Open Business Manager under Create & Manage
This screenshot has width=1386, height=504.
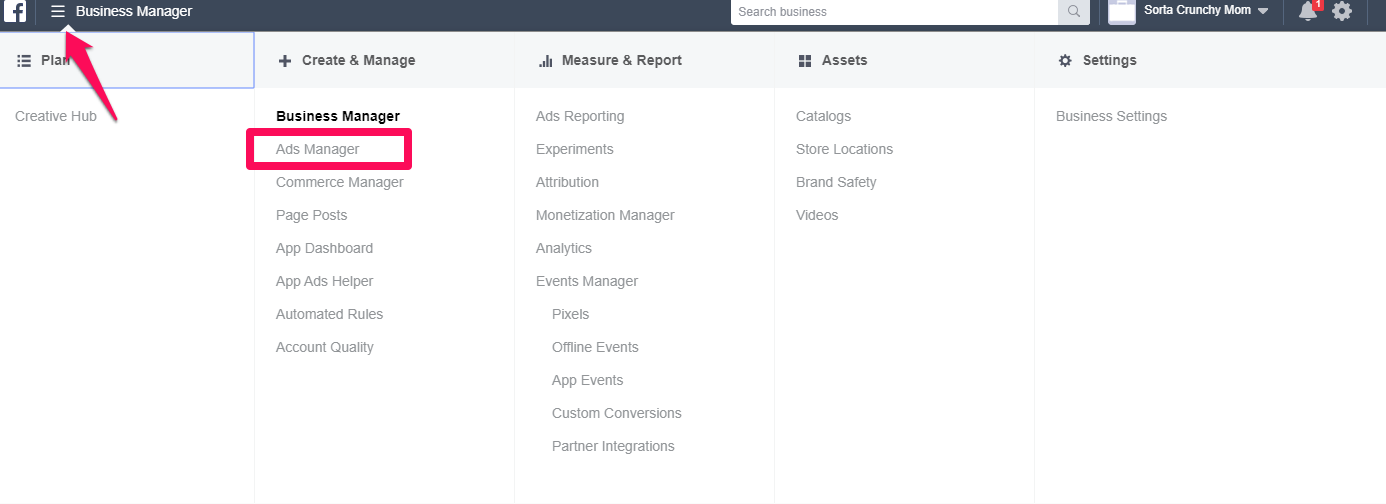tap(338, 116)
